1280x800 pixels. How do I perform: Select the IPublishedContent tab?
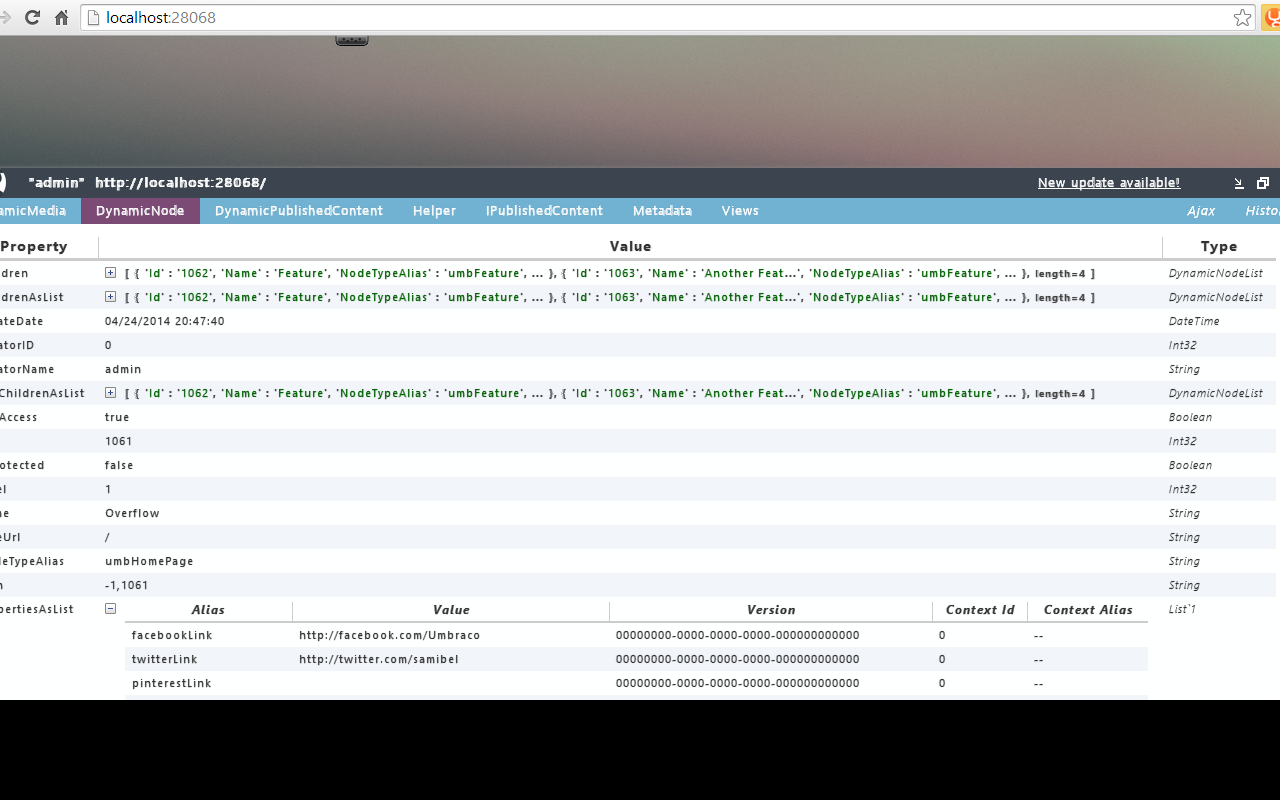(544, 210)
